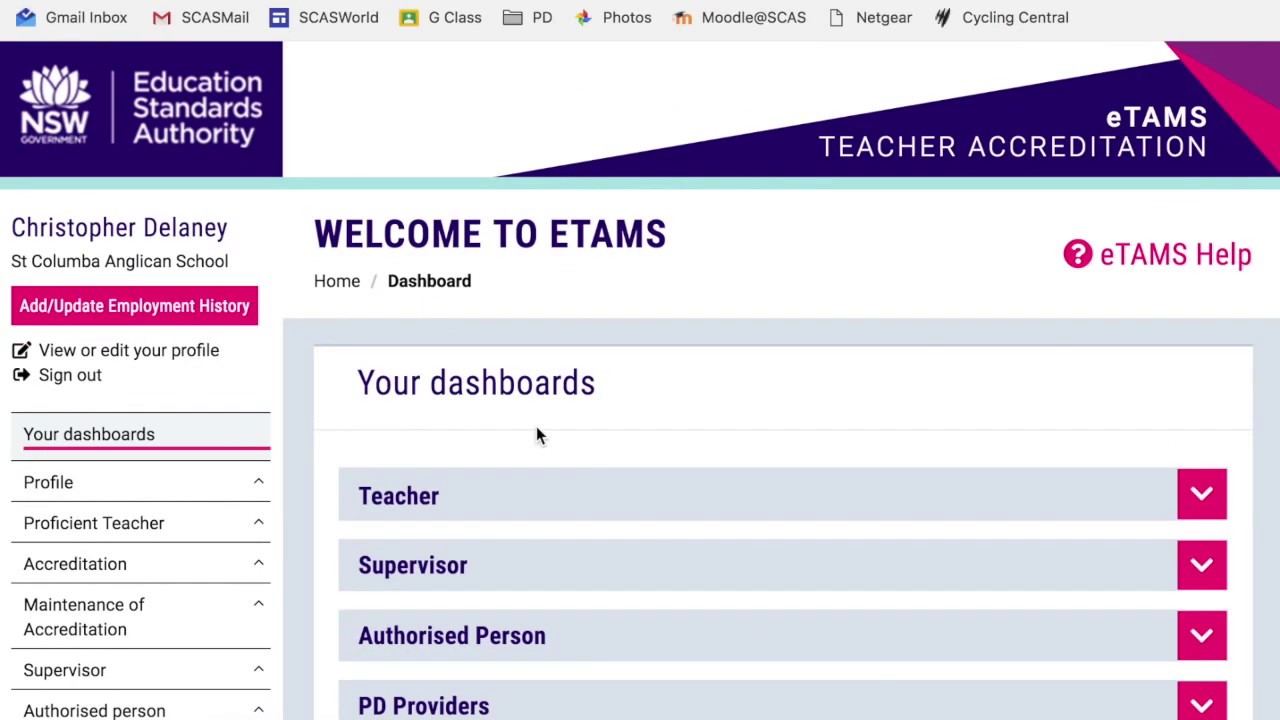Click the Christopher Delaney user name

[119, 228]
